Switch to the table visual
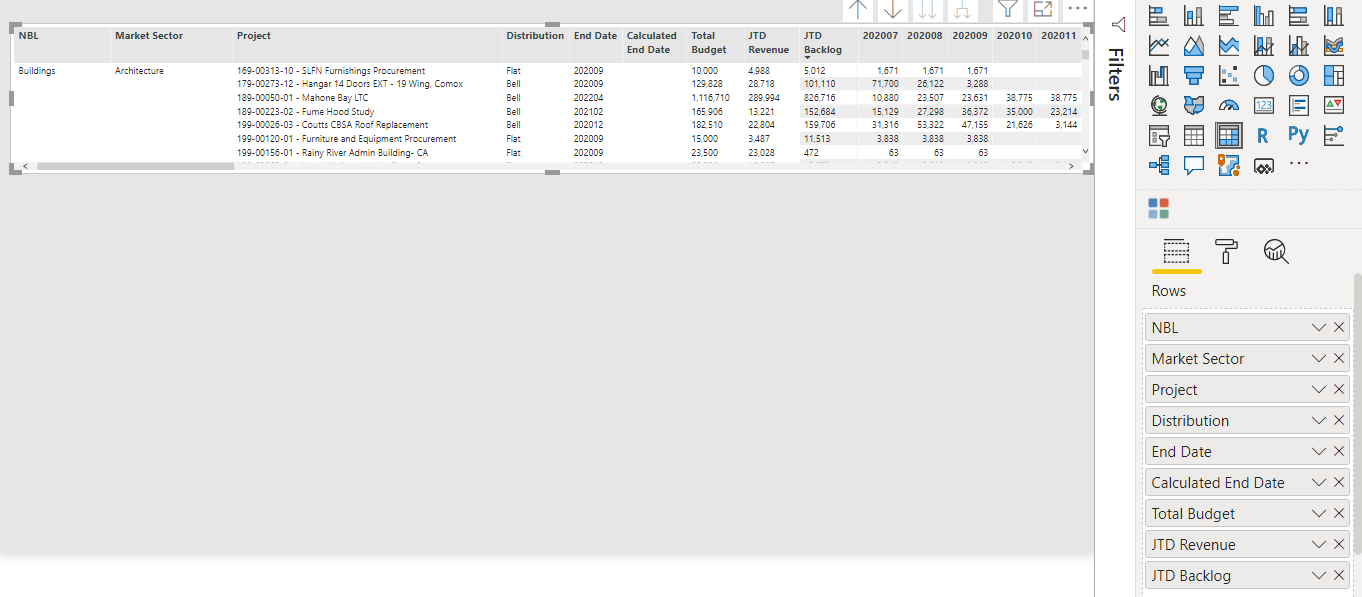 [x=1194, y=135]
